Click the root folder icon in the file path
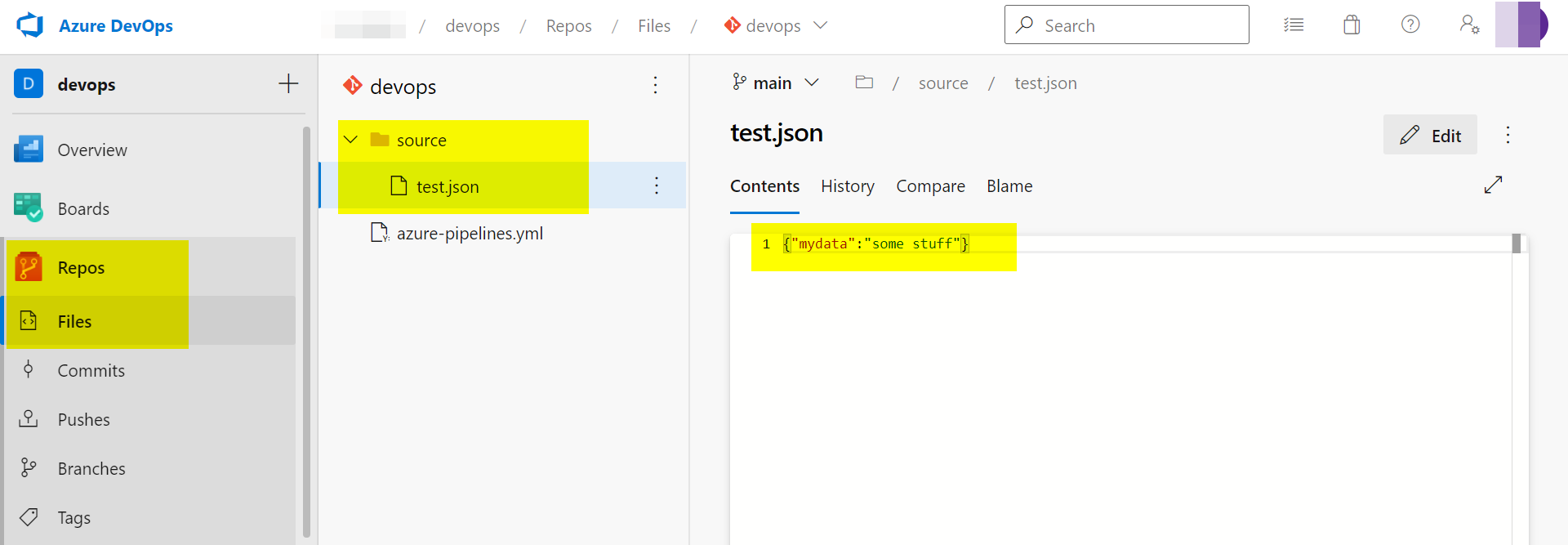Viewport: 1568px width, 545px height. tap(864, 83)
